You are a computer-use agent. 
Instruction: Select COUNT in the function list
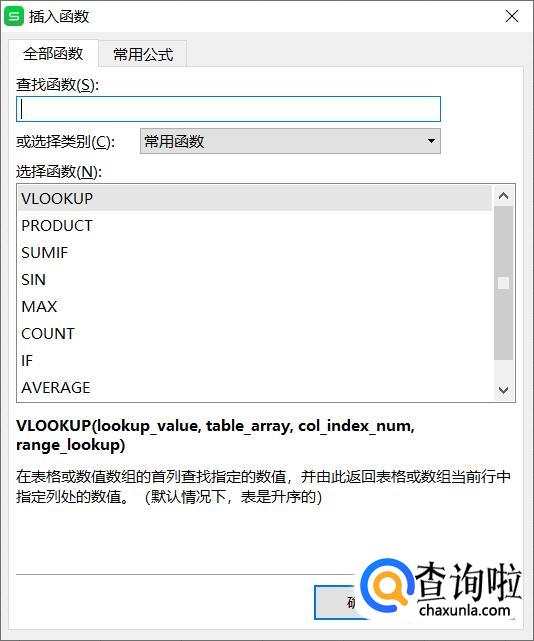(255, 334)
